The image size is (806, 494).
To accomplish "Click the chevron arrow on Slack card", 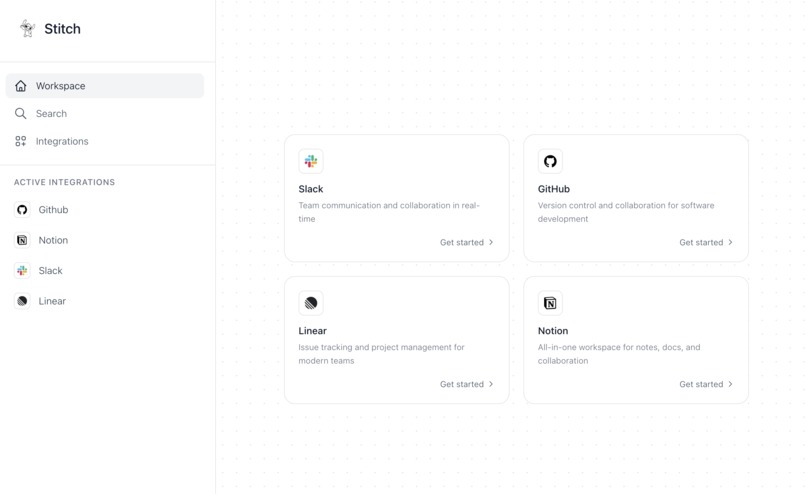I will pyautogui.click(x=491, y=242).
